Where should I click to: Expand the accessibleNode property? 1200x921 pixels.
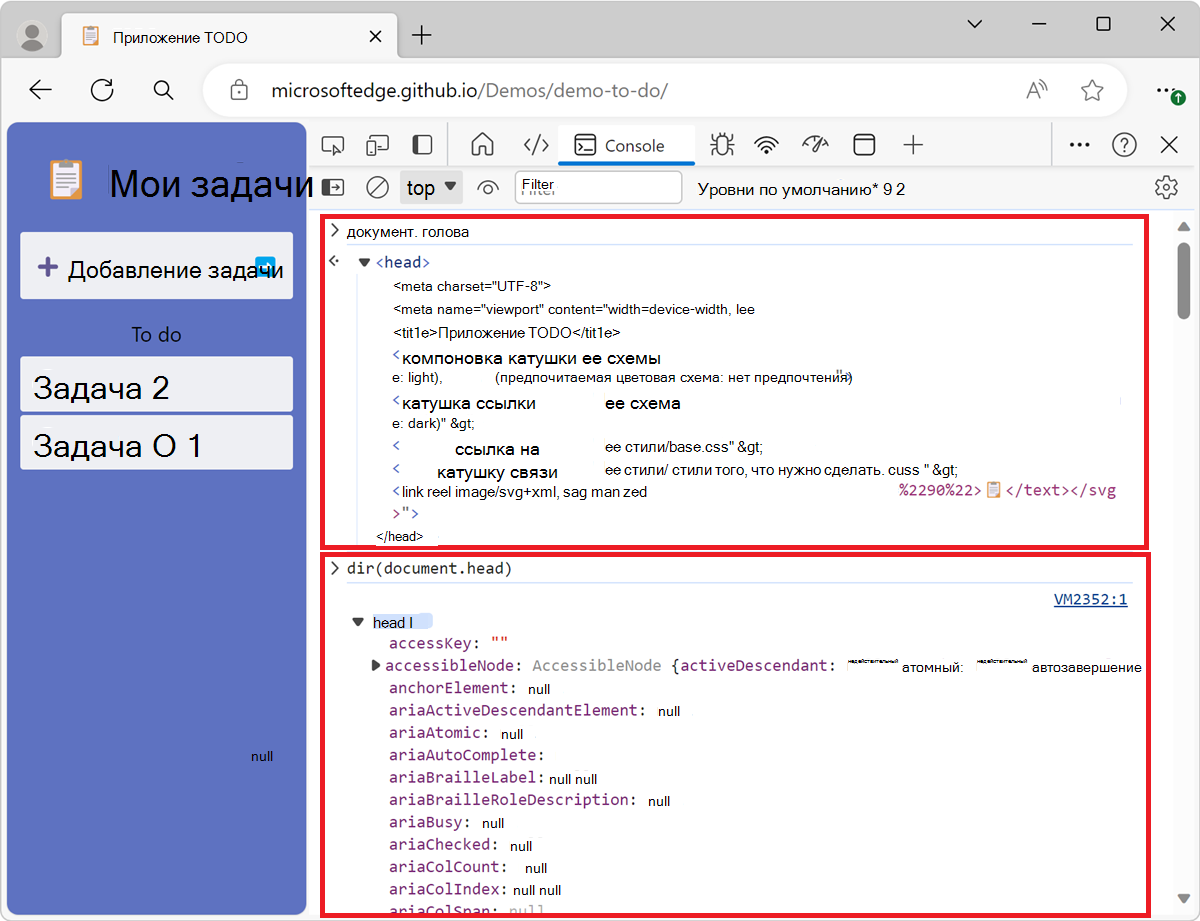(375, 665)
